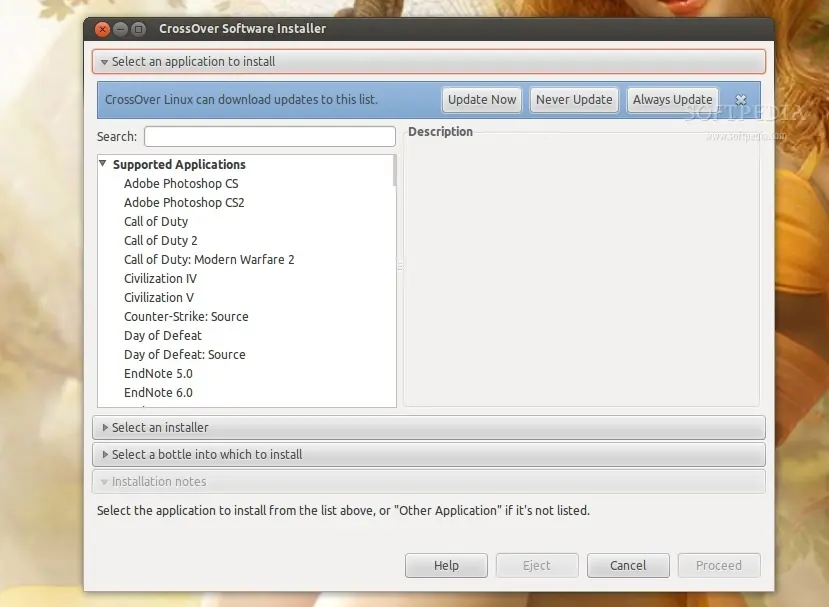This screenshot has width=829, height=607.
Task: Collapse 'Select an application to install' section
Action: coord(429,62)
